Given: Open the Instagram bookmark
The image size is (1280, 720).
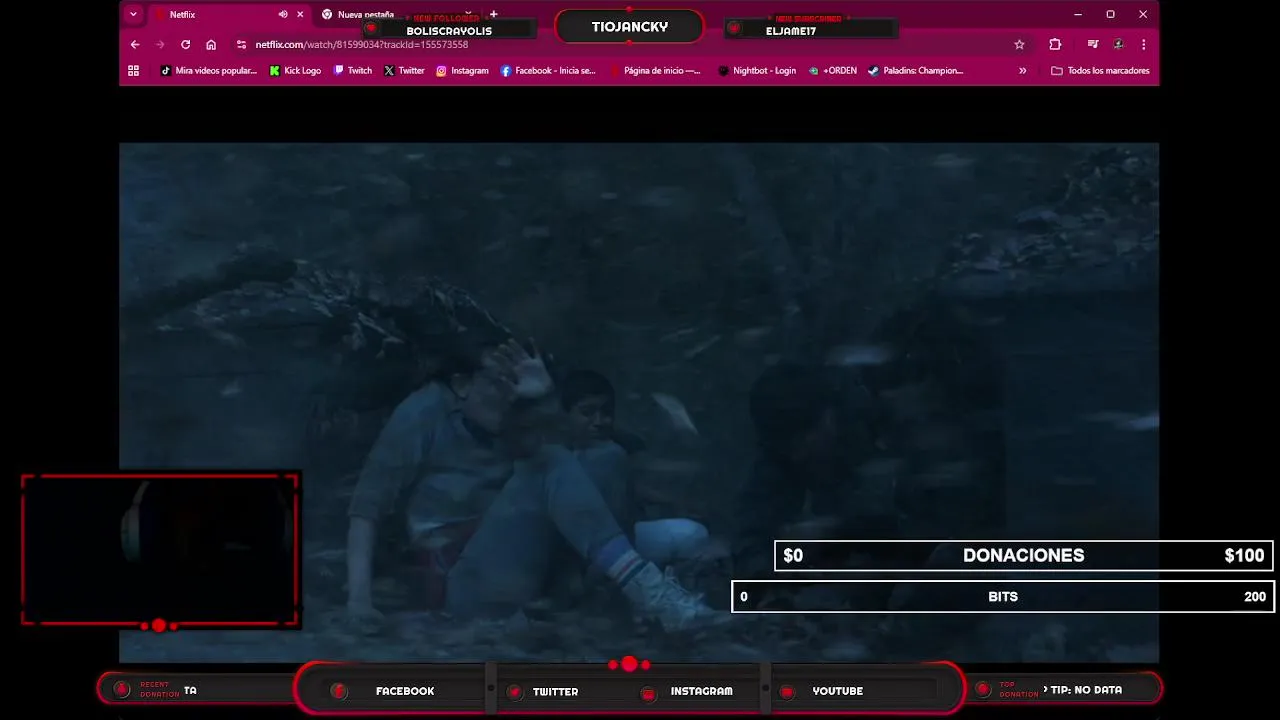Looking at the screenshot, I should click(x=462, y=70).
